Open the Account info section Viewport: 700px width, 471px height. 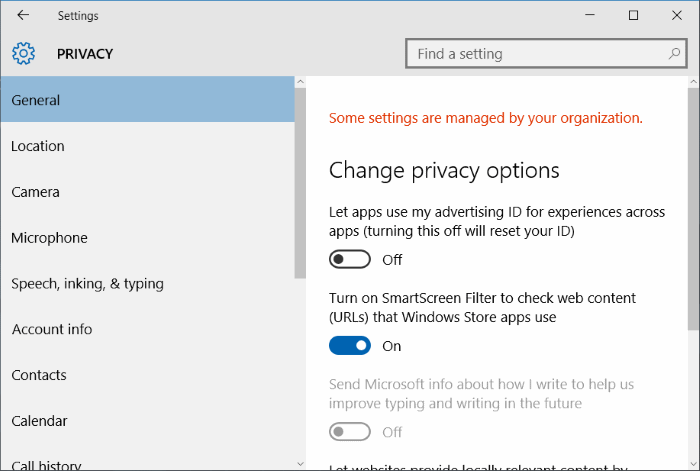point(147,329)
